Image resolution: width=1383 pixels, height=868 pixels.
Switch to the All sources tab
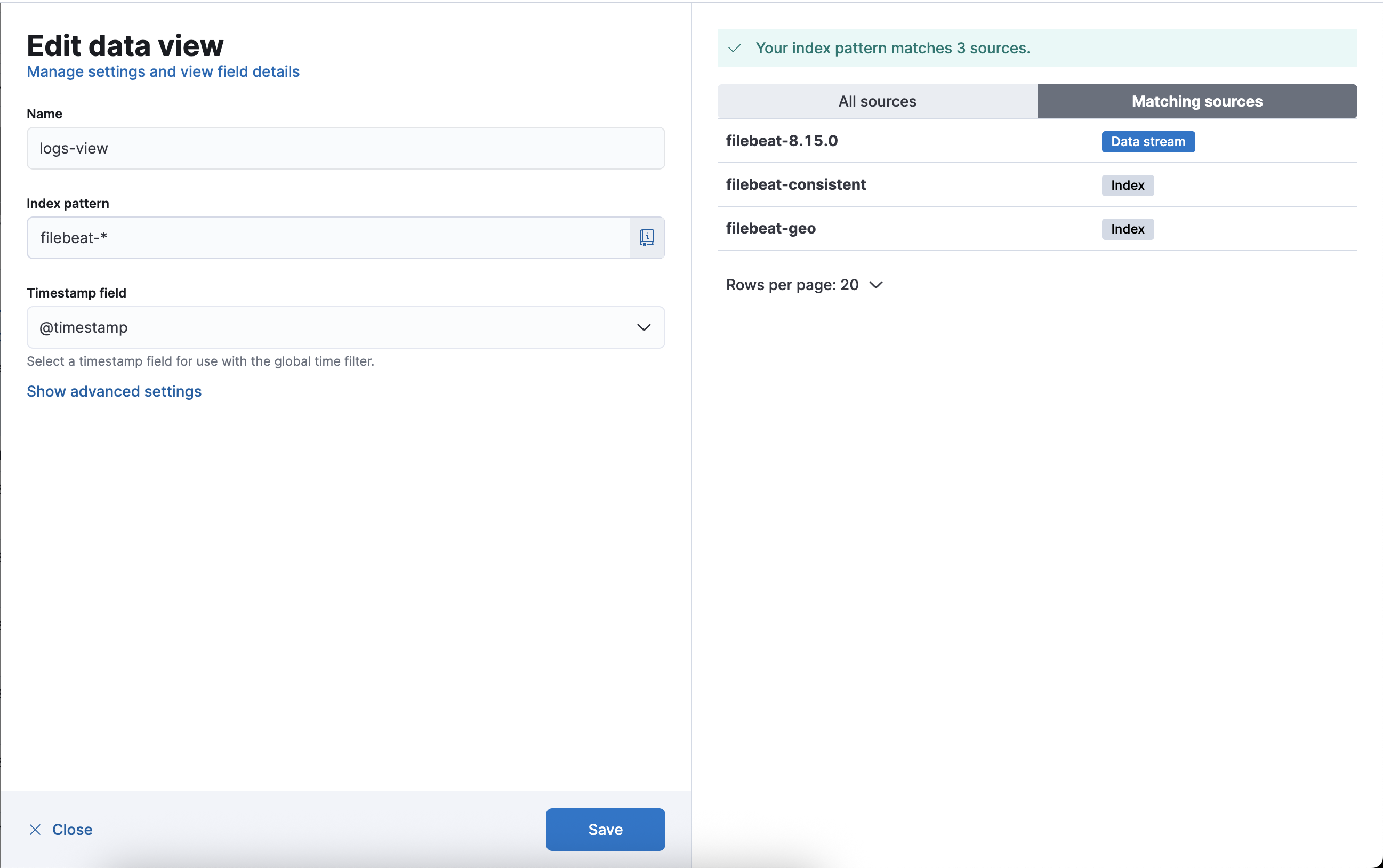pyautogui.click(x=877, y=102)
